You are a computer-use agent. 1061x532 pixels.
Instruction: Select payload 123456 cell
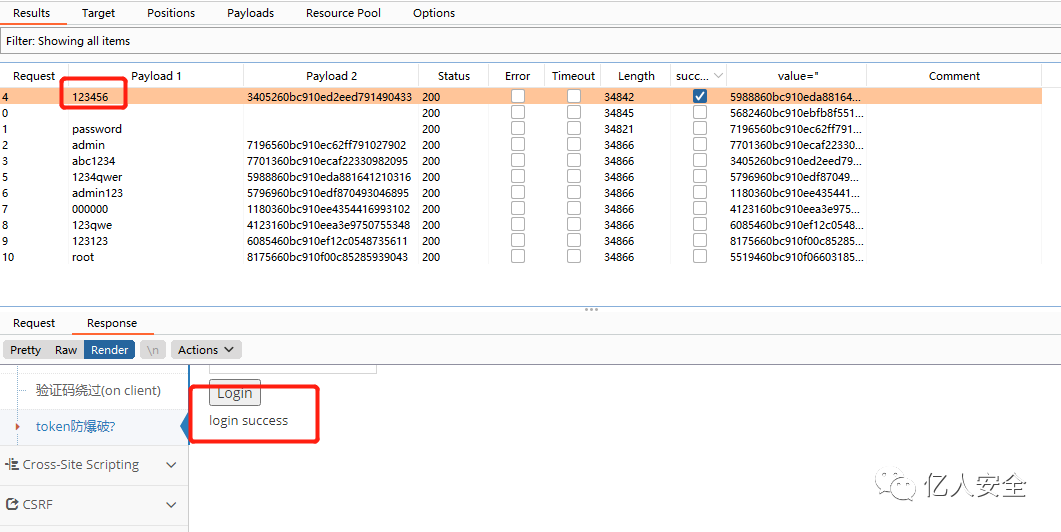point(91,97)
